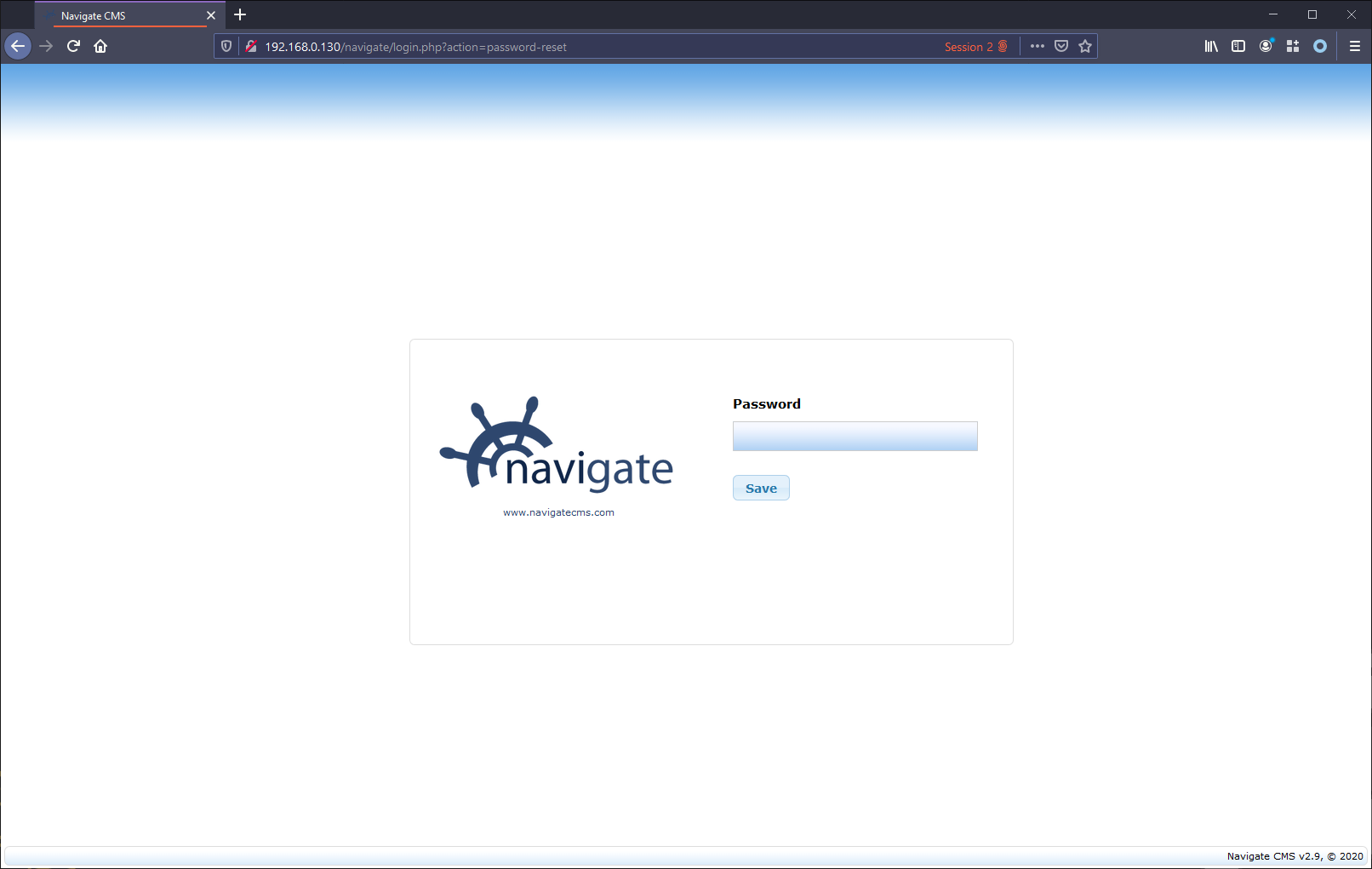
Task: Open the containers grid extension
Action: click(1293, 46)
